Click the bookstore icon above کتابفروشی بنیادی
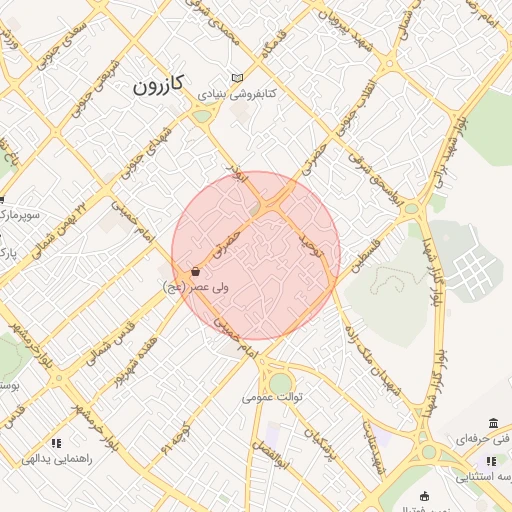This screenshot has width=512, height=512. click(237, 78)
